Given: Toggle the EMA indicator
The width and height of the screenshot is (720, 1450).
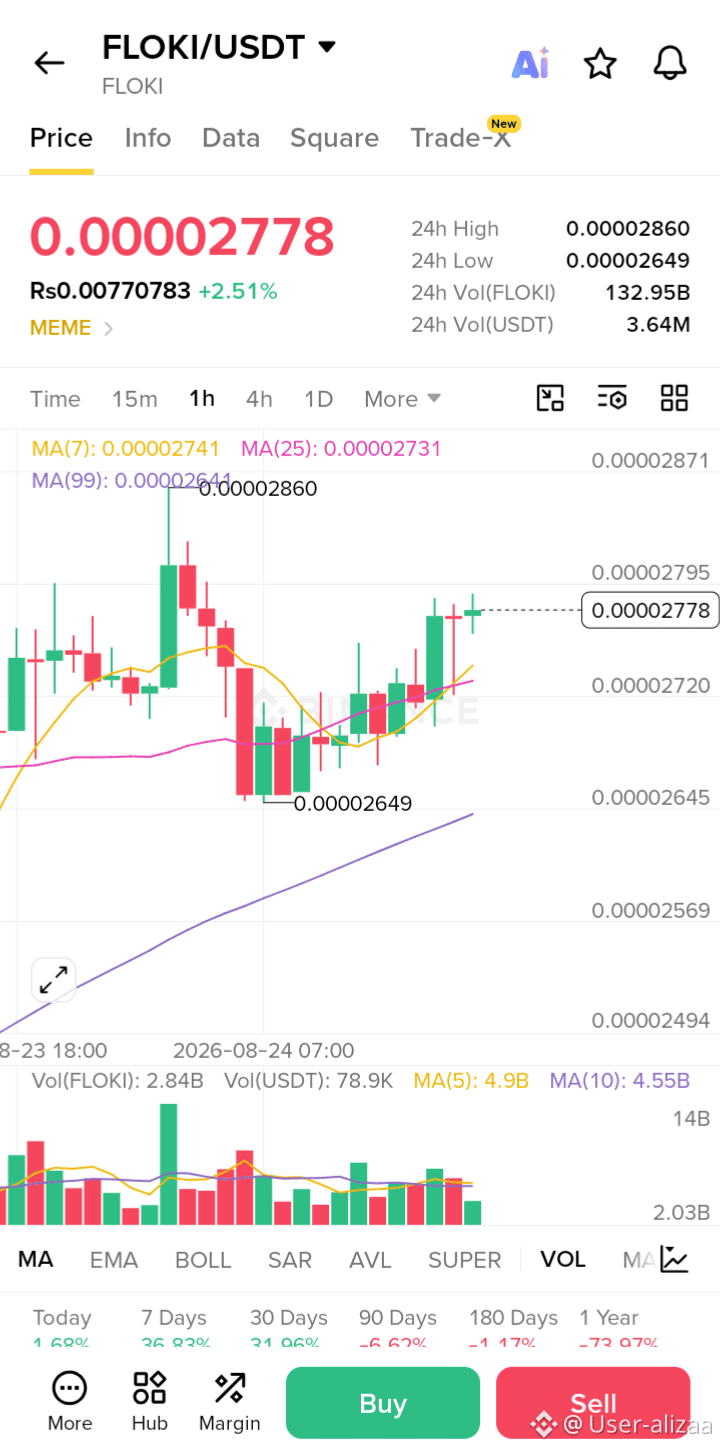Looking at the screenshot, I should 114,1260.
